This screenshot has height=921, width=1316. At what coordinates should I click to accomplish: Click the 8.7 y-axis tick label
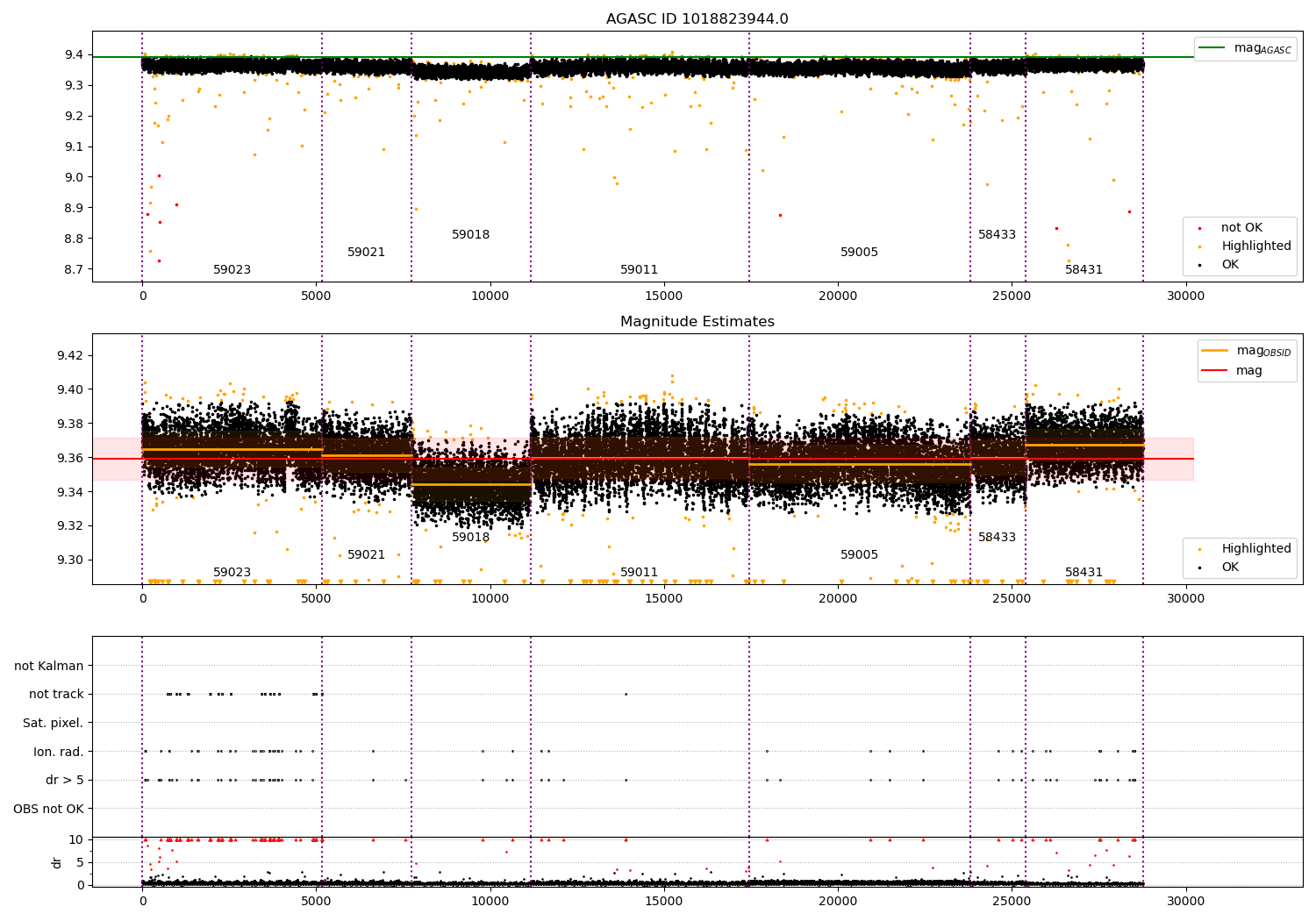tap(74, 269)
